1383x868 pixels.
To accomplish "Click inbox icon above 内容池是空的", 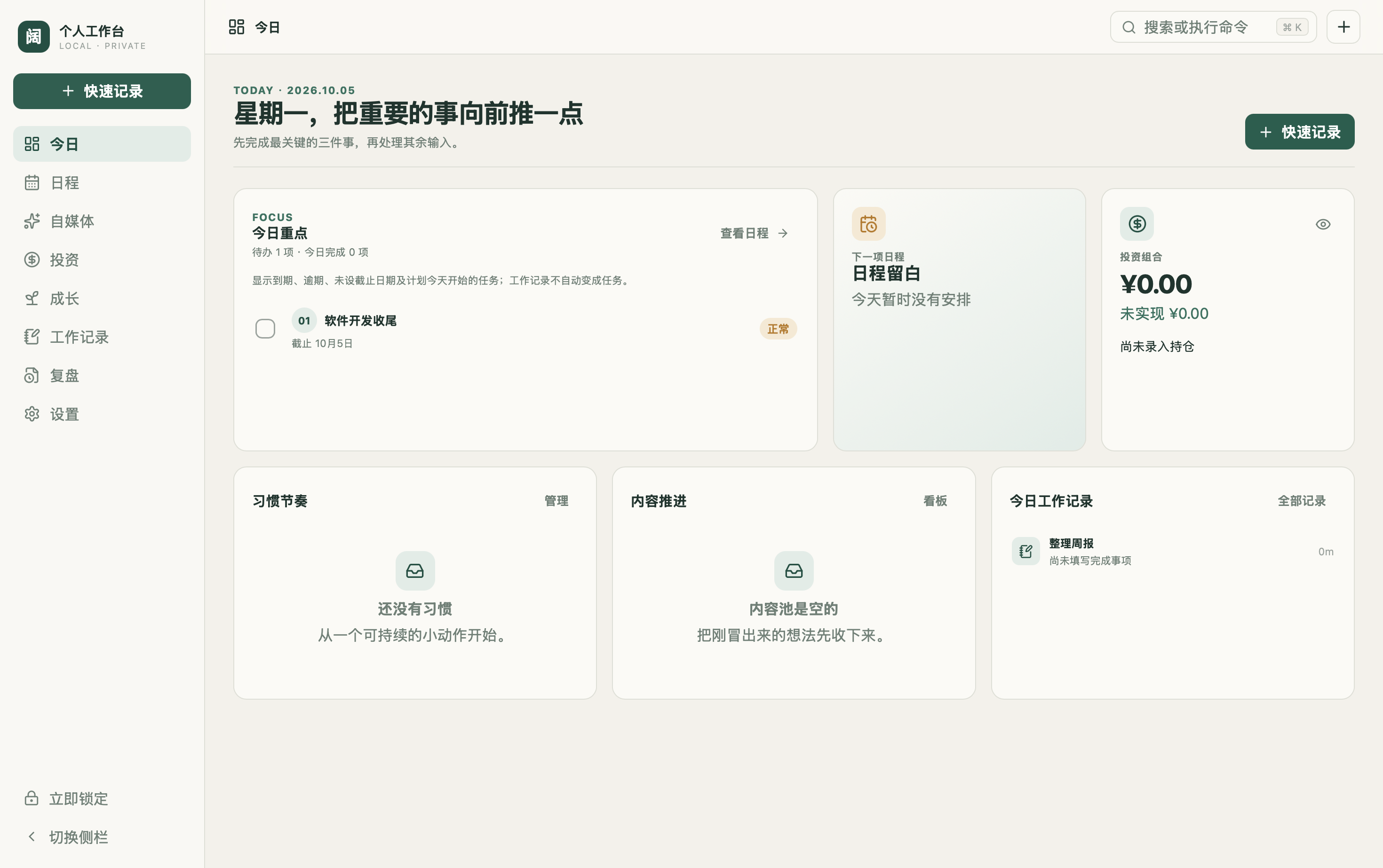I will (x=794, y=571).
